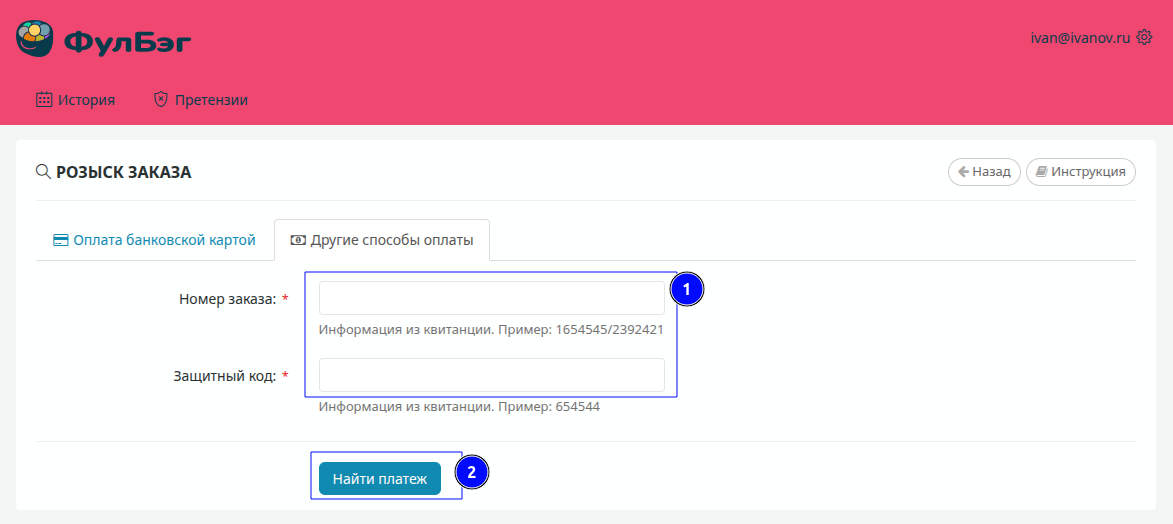Viewport: 1173px width, 524px height.
Task: Click the banknote icon on the active tab
Action: point(298,240)
